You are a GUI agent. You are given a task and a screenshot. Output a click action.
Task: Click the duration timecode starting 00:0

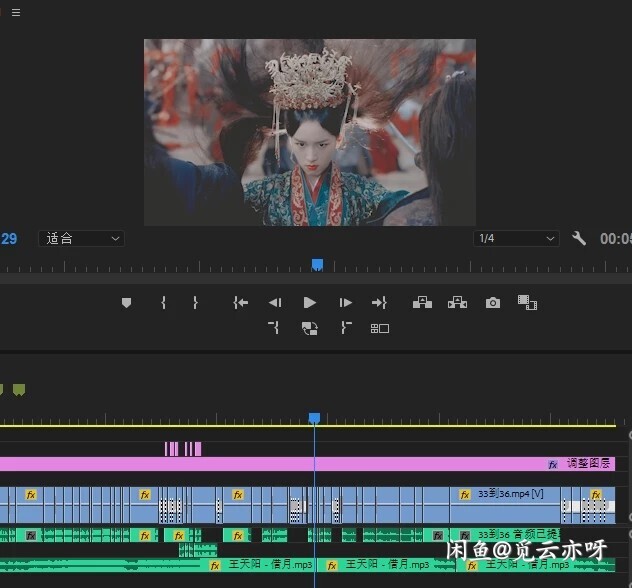click(615, 239)
